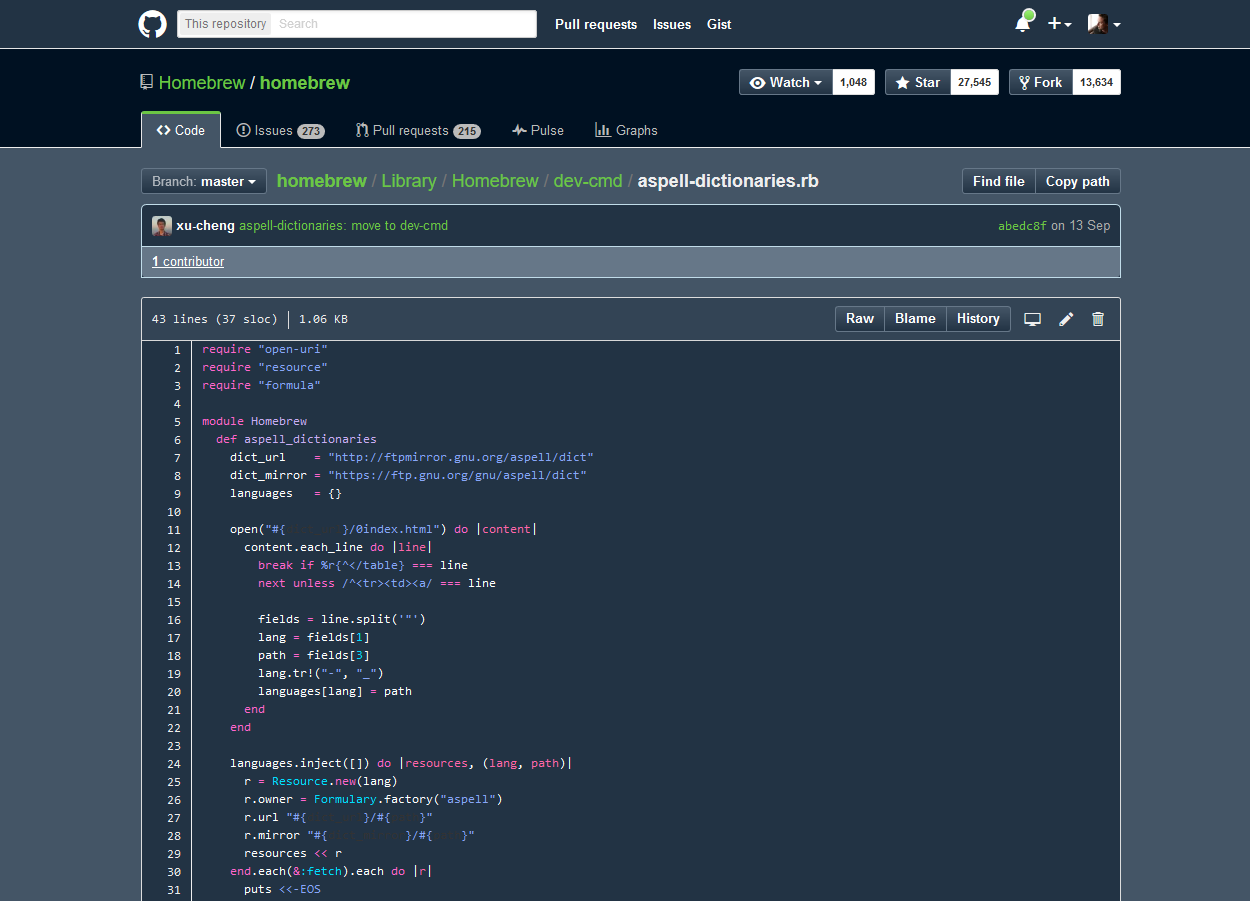The width and height of the screenshot is (1250, 901).
Task: Delete the file using the trash icon
Action: click(x=1097, y=318)
